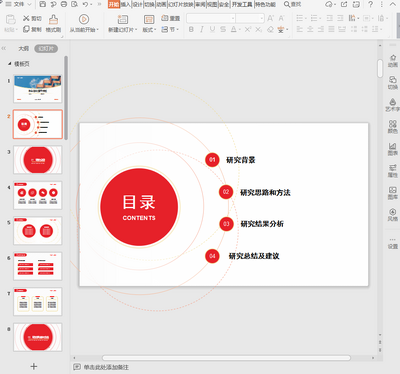Click the Paste (粘贴) clipboard icon

coord(11,19)
